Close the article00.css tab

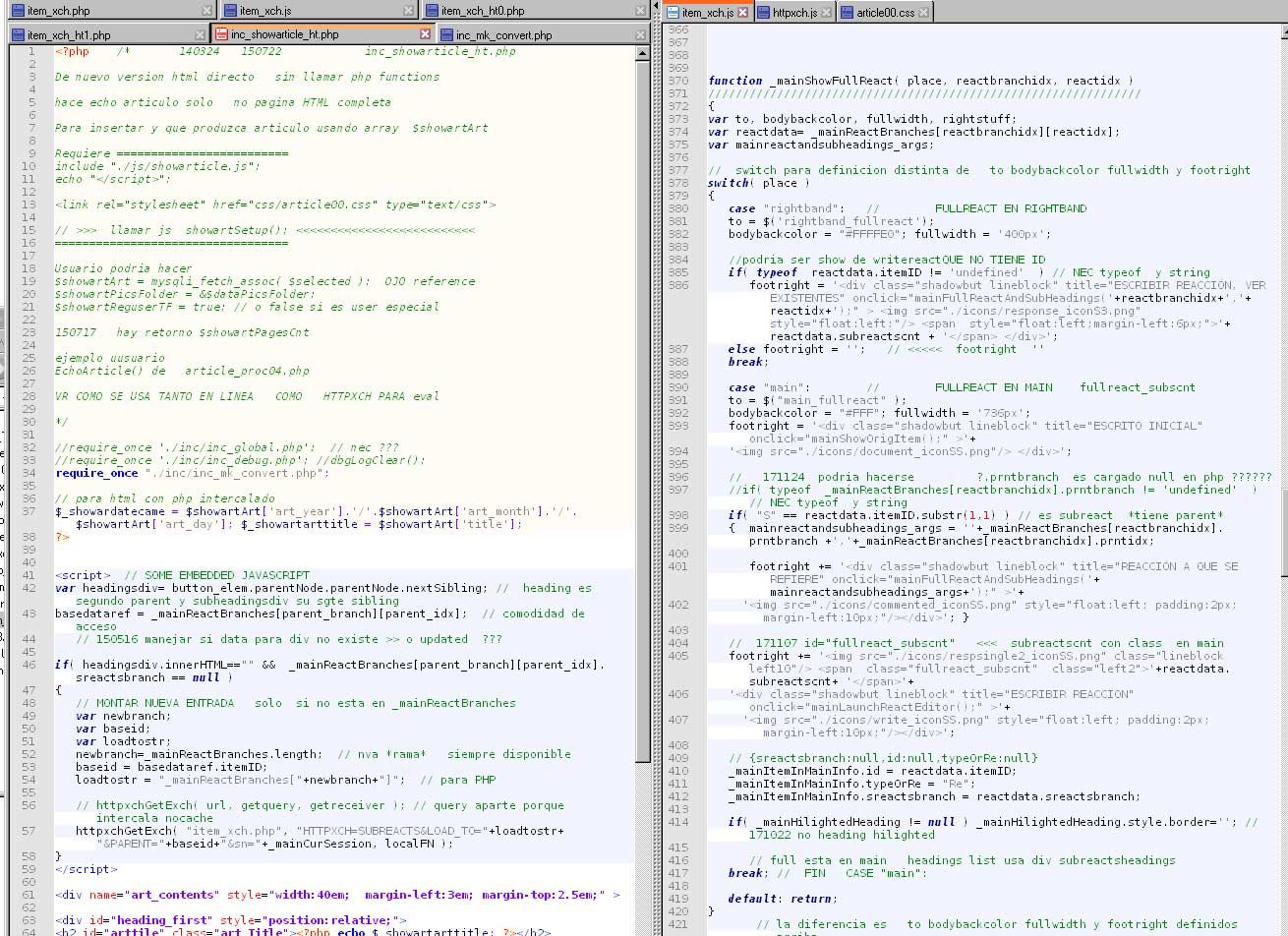coord(924,13)
